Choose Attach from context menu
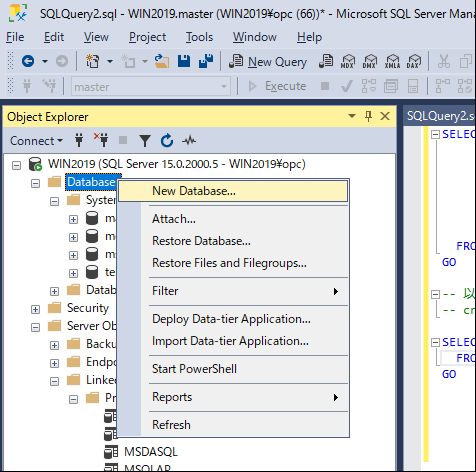 tap(233, 219)
